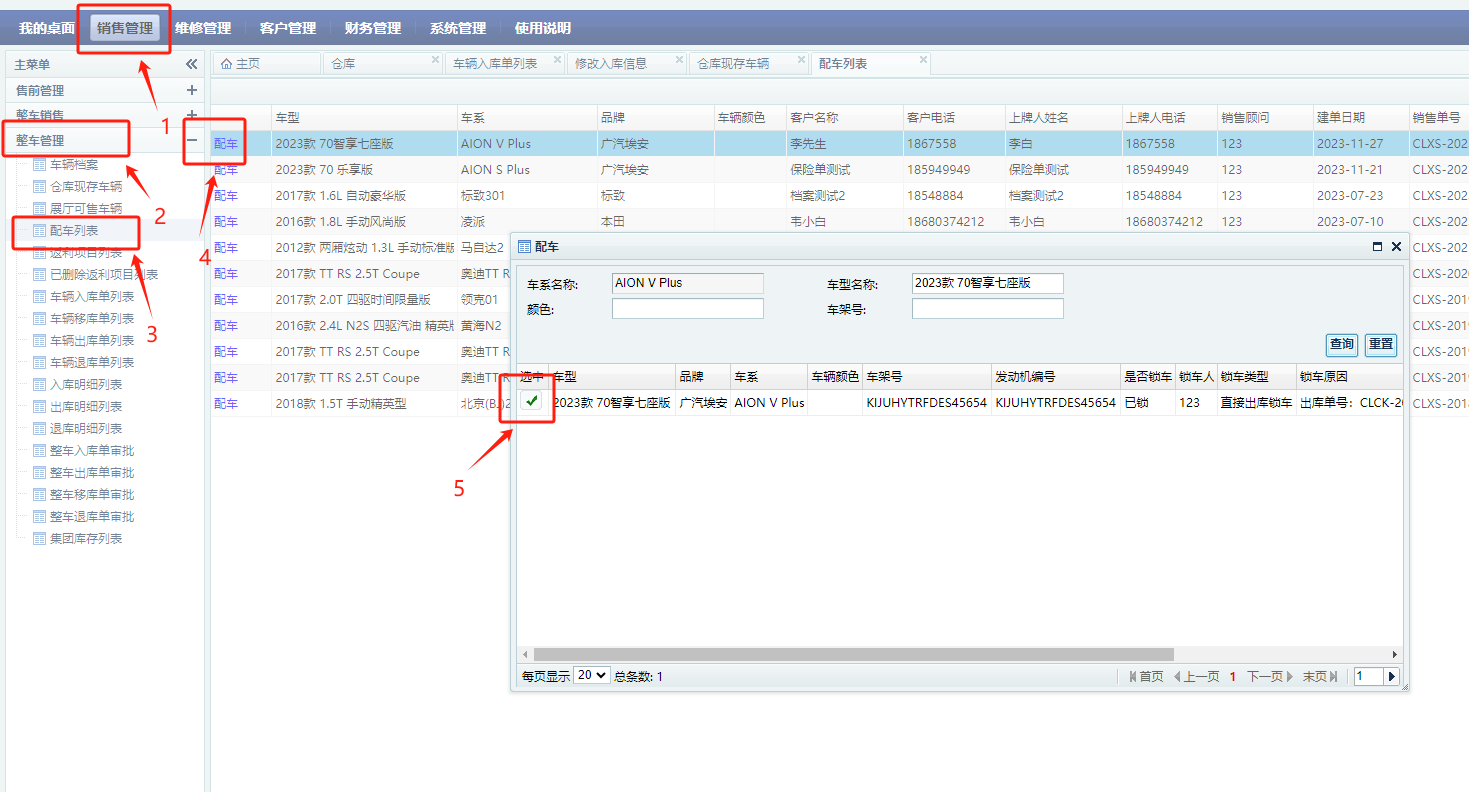
Task: Expand the 整车销售 section
Action: 192,116
